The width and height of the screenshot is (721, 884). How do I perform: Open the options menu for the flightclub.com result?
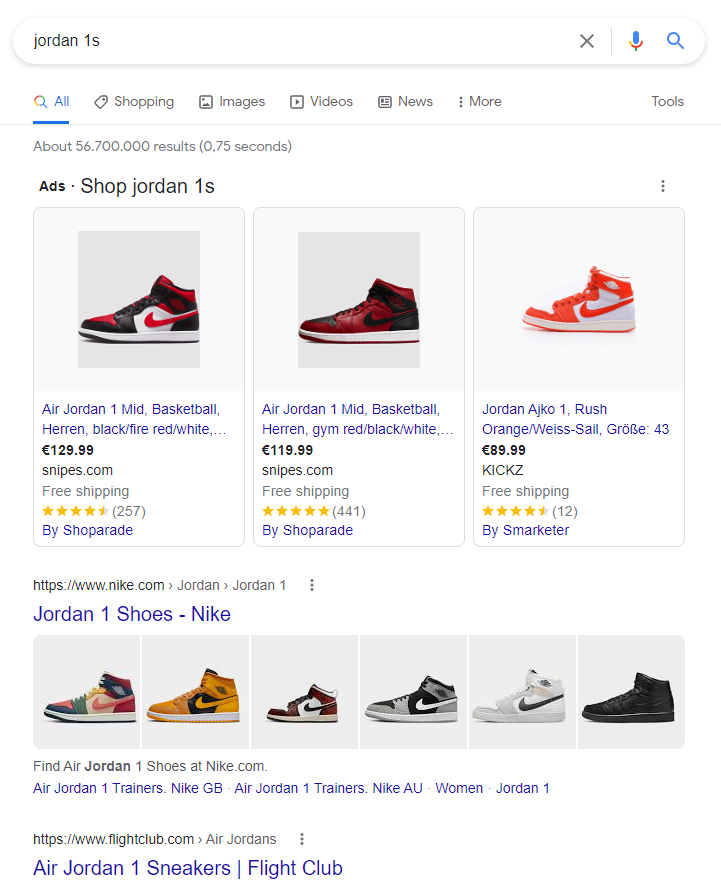click(302, 839)
